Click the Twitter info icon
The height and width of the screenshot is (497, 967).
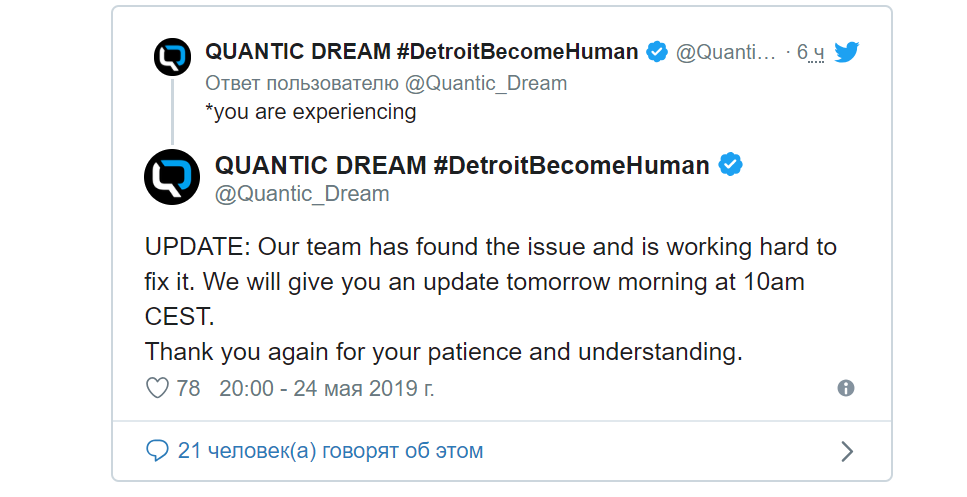tap(846, 388)
